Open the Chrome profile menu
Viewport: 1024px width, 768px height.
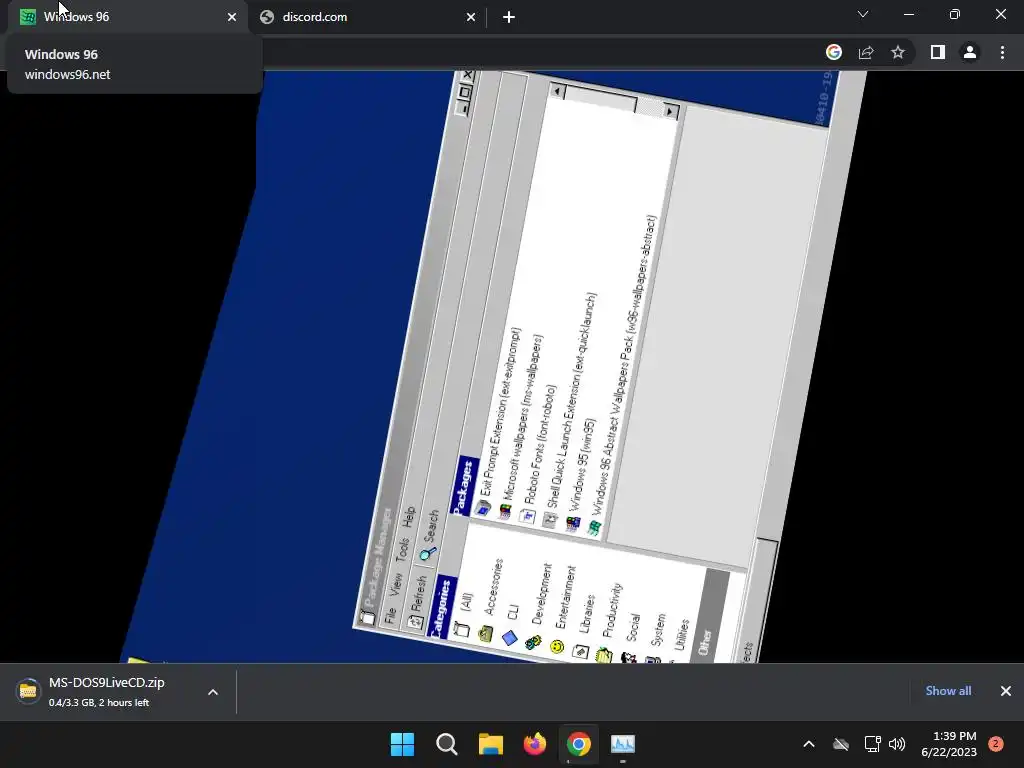(970, 52)
